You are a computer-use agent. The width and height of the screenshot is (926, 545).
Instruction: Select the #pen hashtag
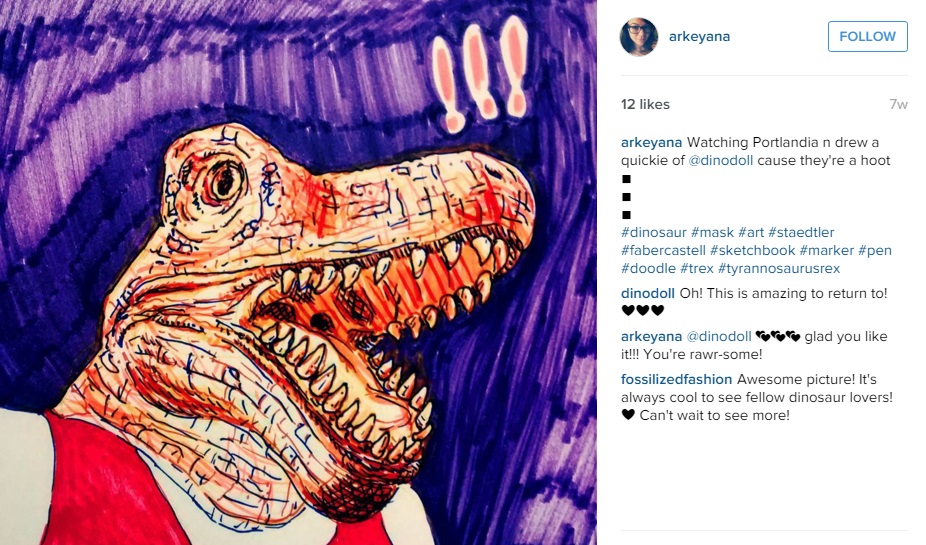875,250
